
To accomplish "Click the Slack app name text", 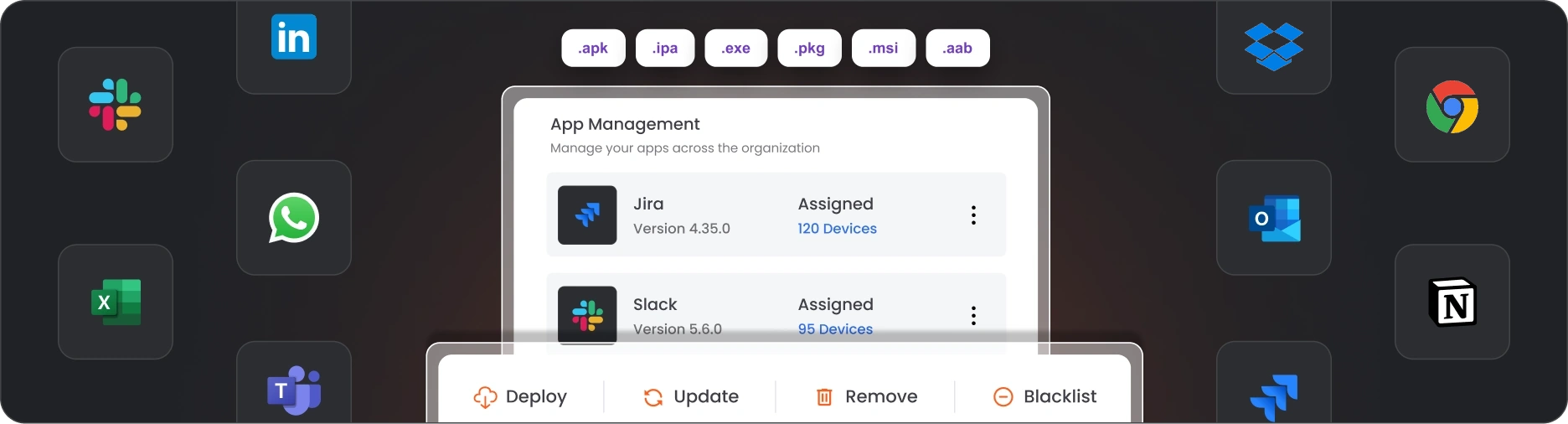I will (655, 304).
